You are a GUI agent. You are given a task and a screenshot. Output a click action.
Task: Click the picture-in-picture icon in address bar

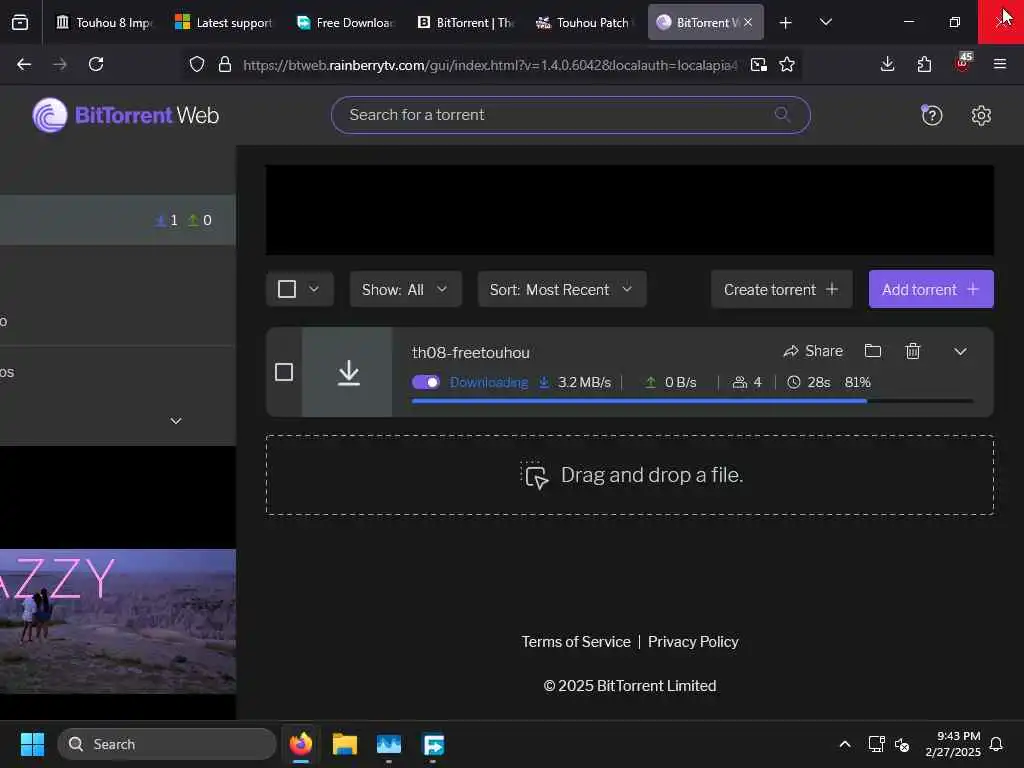click(x=758, y=64)
